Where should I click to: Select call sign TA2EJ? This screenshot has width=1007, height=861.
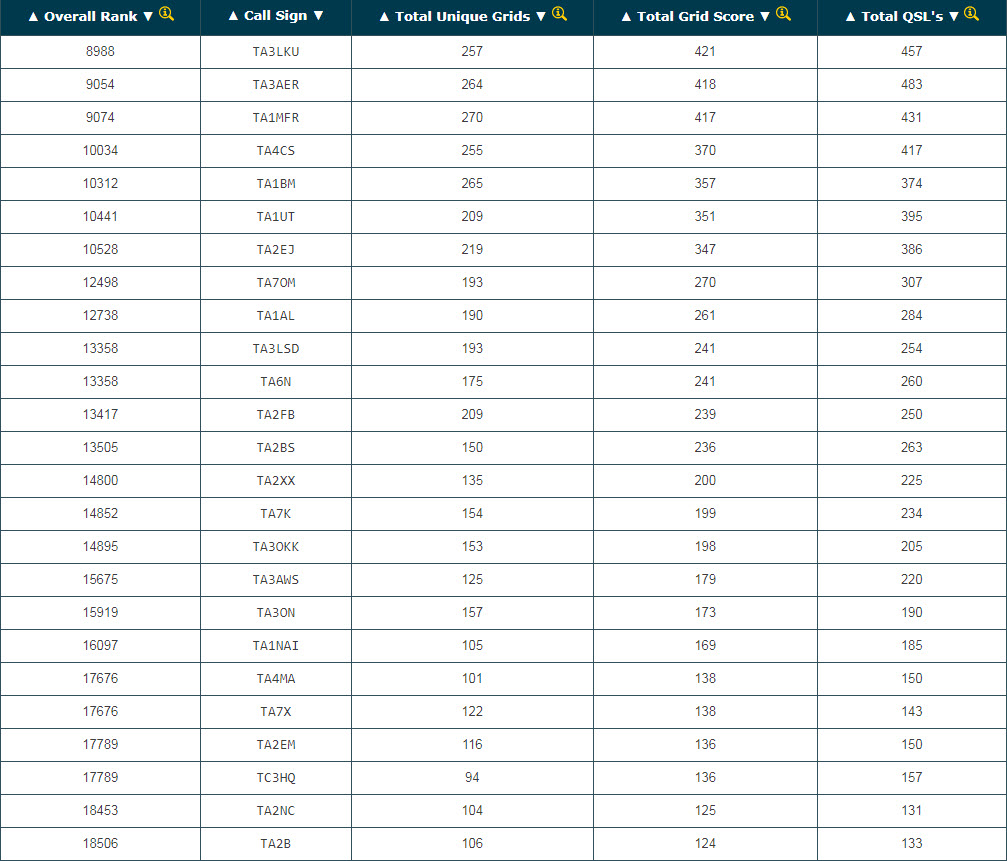pyautogui.click(x=276, y=250)
